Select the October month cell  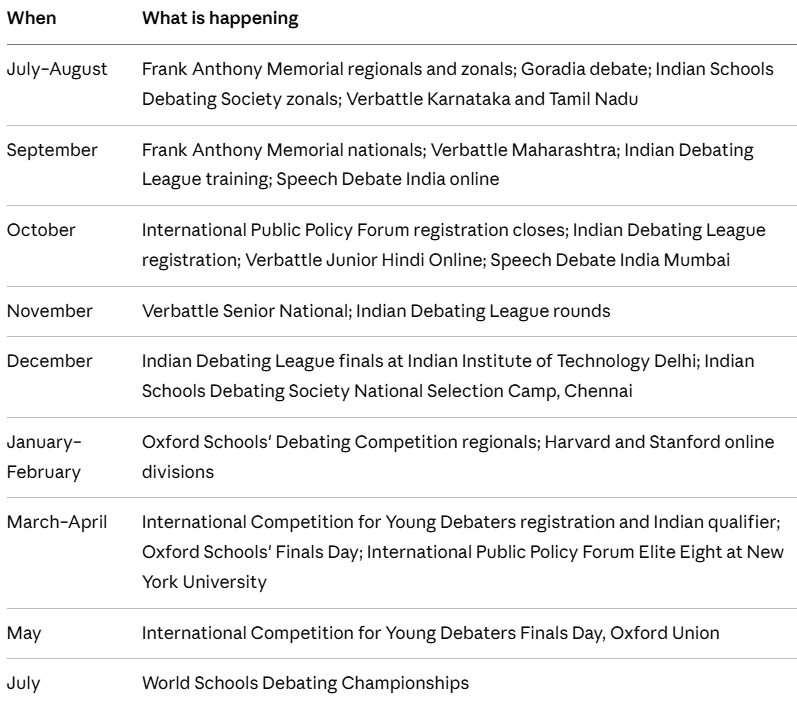pyautogui.click(x=41, y=230)
